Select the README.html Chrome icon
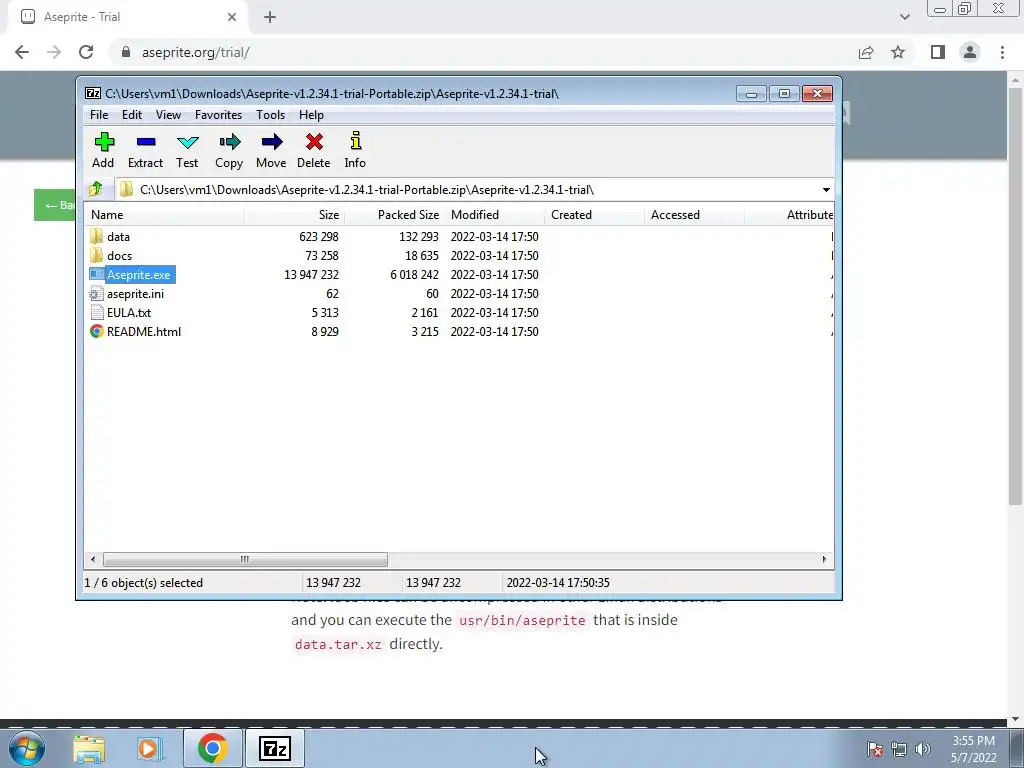This screenshot has width=1024, height=768. point(97,331)
